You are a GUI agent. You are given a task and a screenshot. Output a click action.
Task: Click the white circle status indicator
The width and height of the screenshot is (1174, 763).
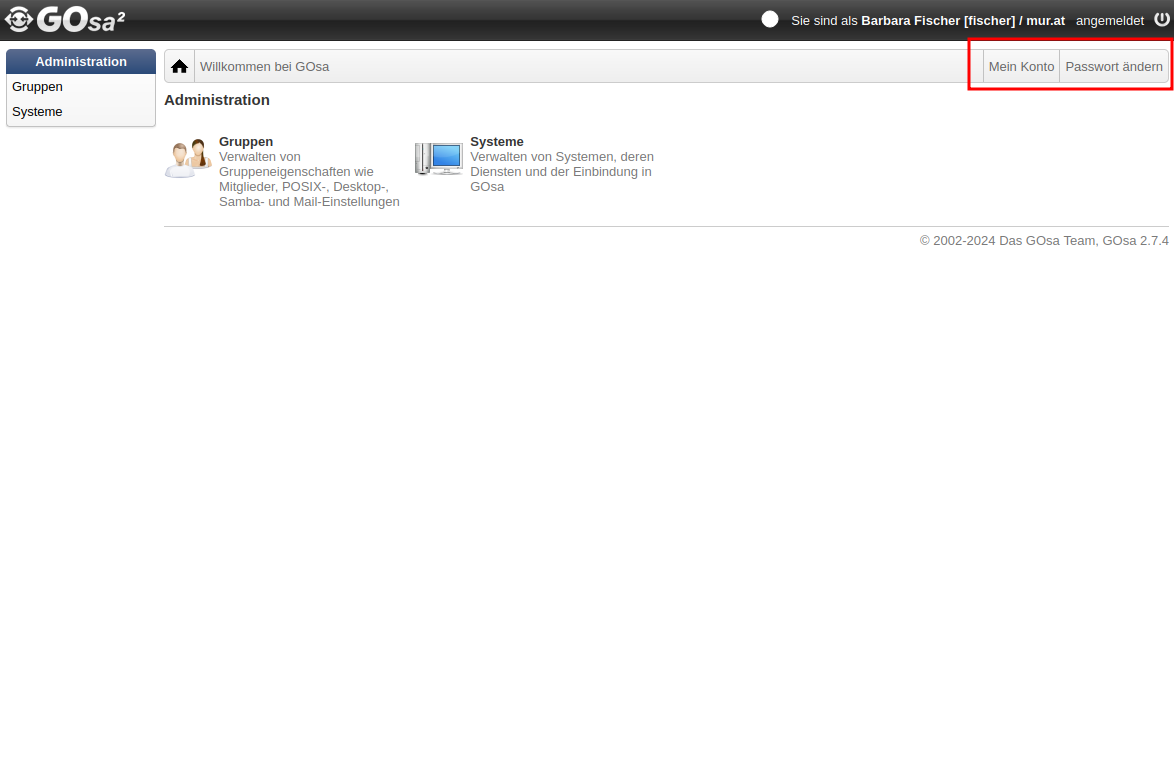click(770, 19)
